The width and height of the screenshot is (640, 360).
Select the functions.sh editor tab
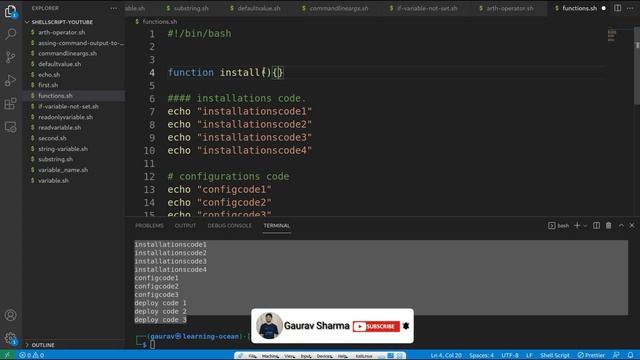coord(579,8)
